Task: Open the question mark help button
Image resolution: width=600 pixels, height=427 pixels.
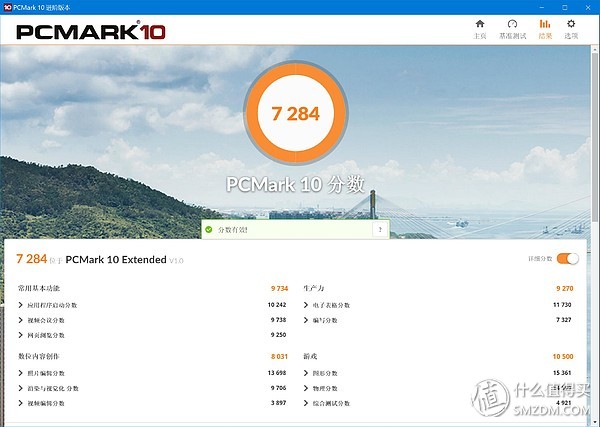Action: [380, 230]
